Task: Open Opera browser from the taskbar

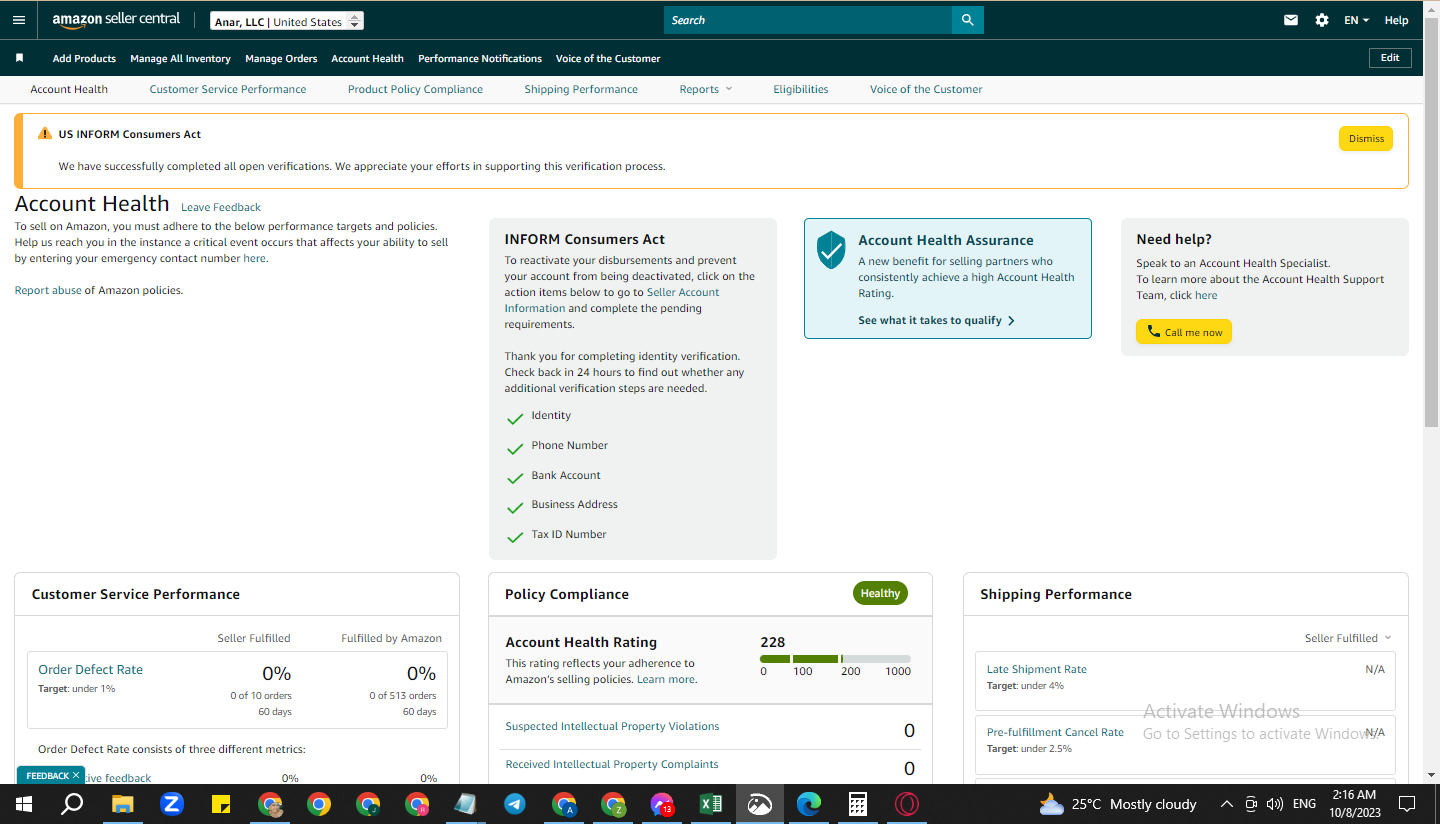Action: pos(907,804)
